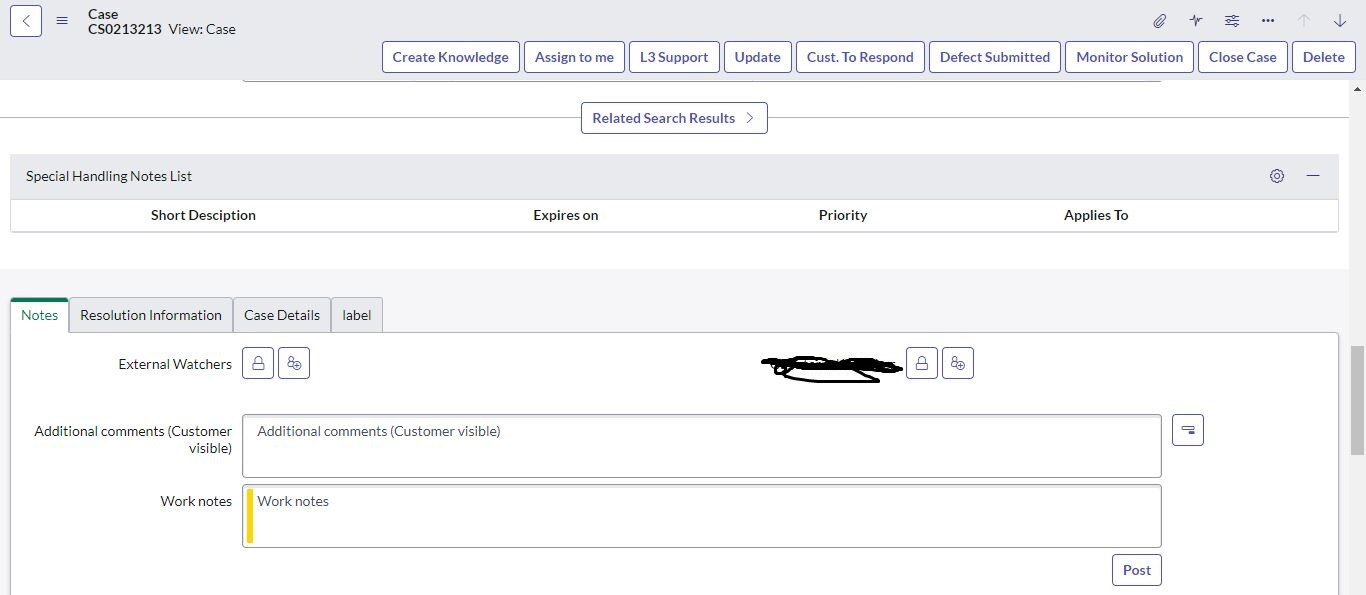The height and width of the screenshot is (595, 1366).
Task: Click into Additional comments (Customer visible) field
Action: click(x=702, y=446)
